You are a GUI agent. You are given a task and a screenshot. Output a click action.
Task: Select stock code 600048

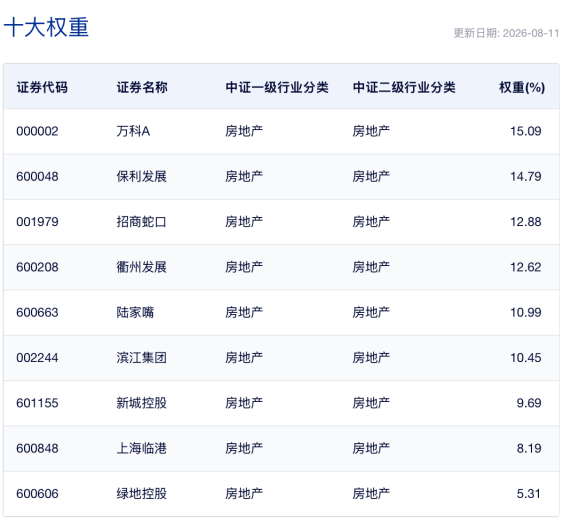tap(37, 177)
